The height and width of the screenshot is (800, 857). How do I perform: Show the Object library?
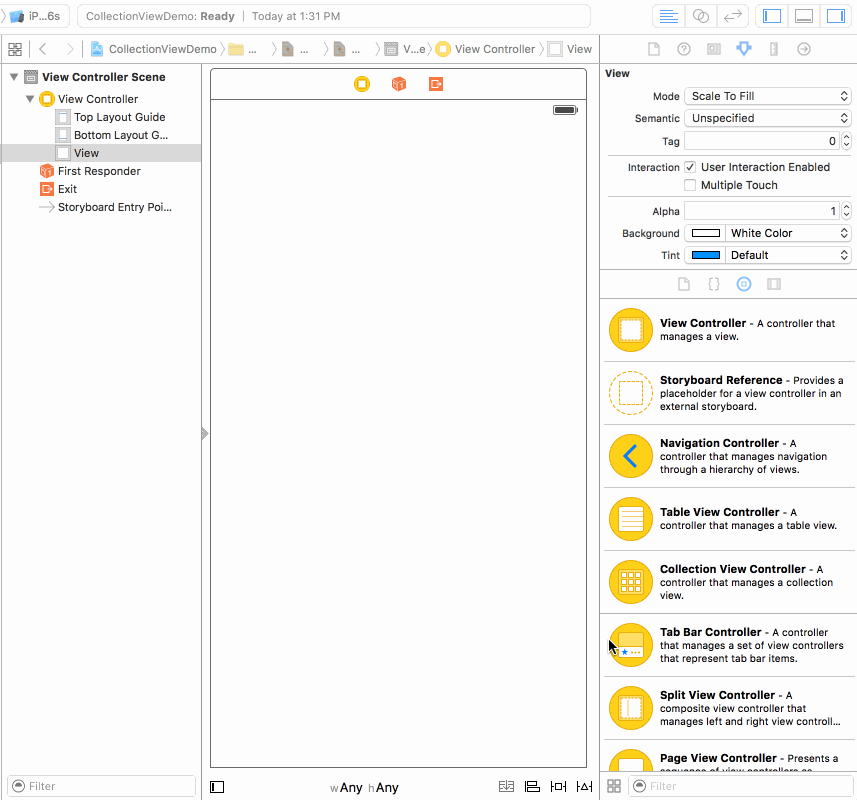(x=744, y=284)
